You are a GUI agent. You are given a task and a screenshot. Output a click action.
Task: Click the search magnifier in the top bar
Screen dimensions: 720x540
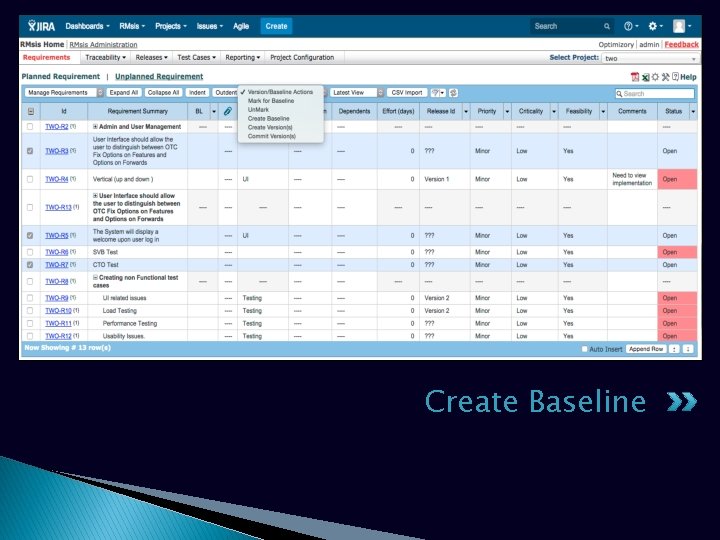(x=607, y=27)
